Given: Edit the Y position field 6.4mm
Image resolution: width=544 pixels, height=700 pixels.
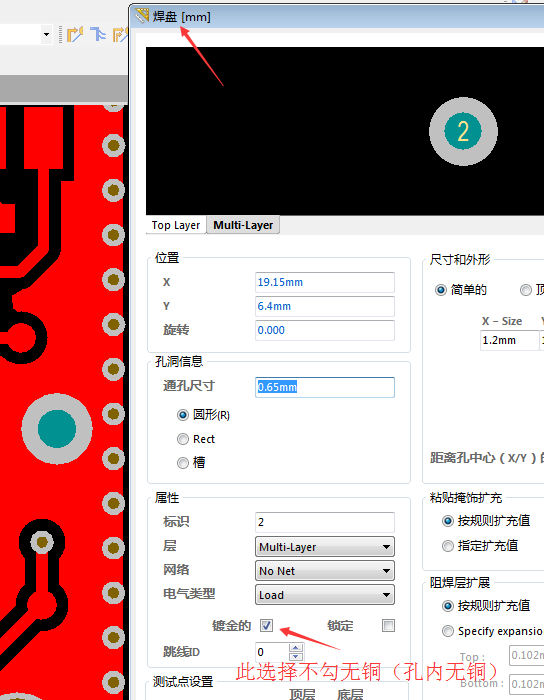Looking at the screenshot, I should (x=324, y=306).
